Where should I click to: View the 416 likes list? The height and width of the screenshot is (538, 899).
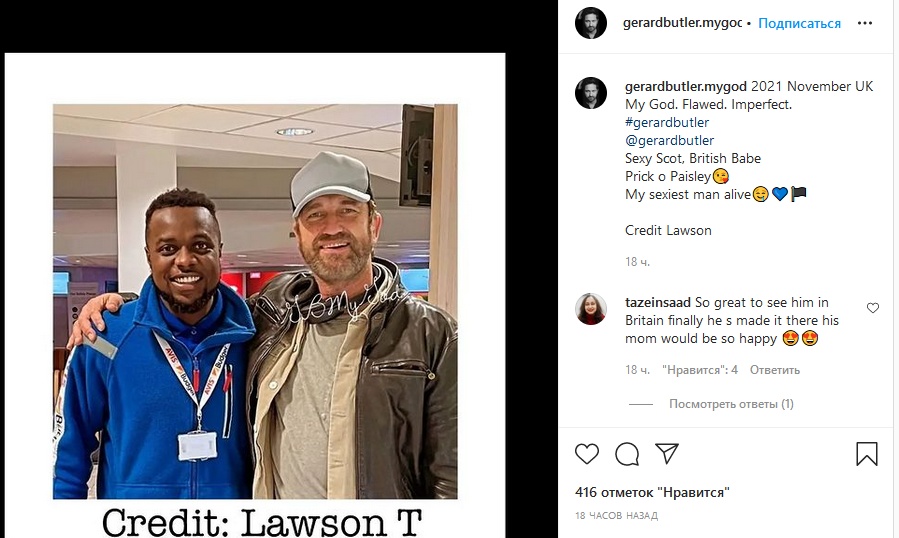652,492
